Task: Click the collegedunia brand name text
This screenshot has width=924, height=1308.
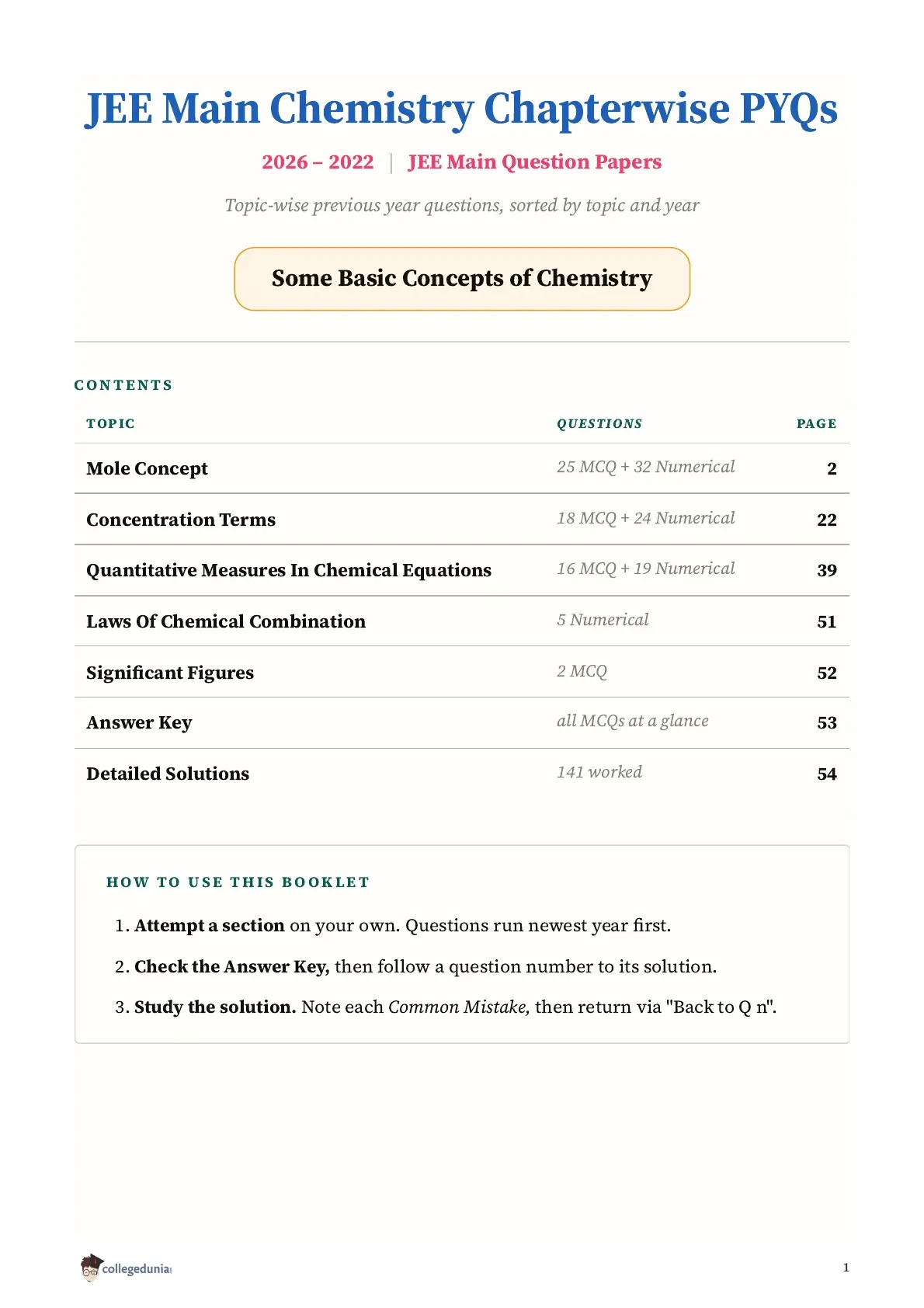Action: point(136,1268)
